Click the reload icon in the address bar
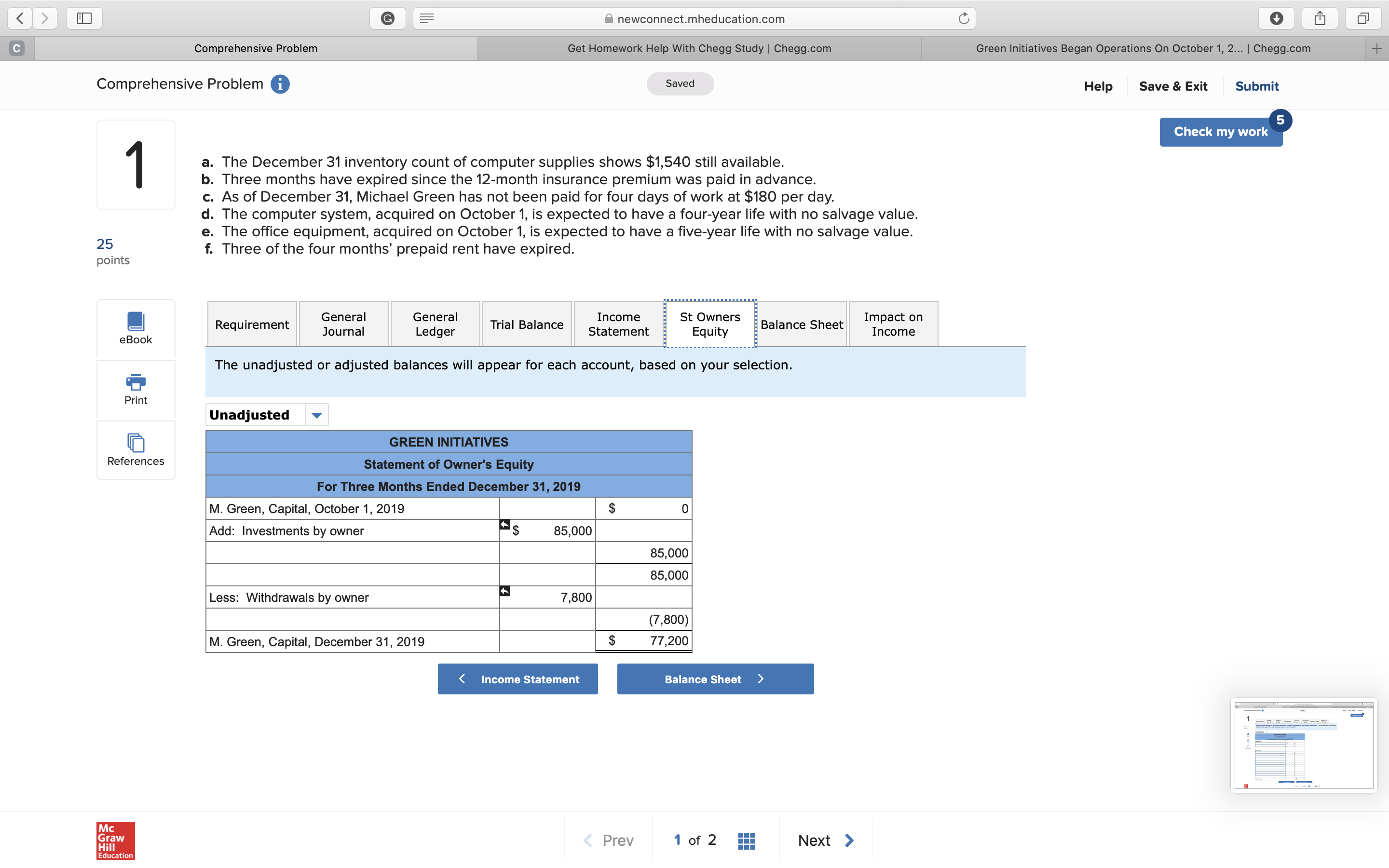The height and width of the screenshot is (868, 1389). click(x=963, y=18)
